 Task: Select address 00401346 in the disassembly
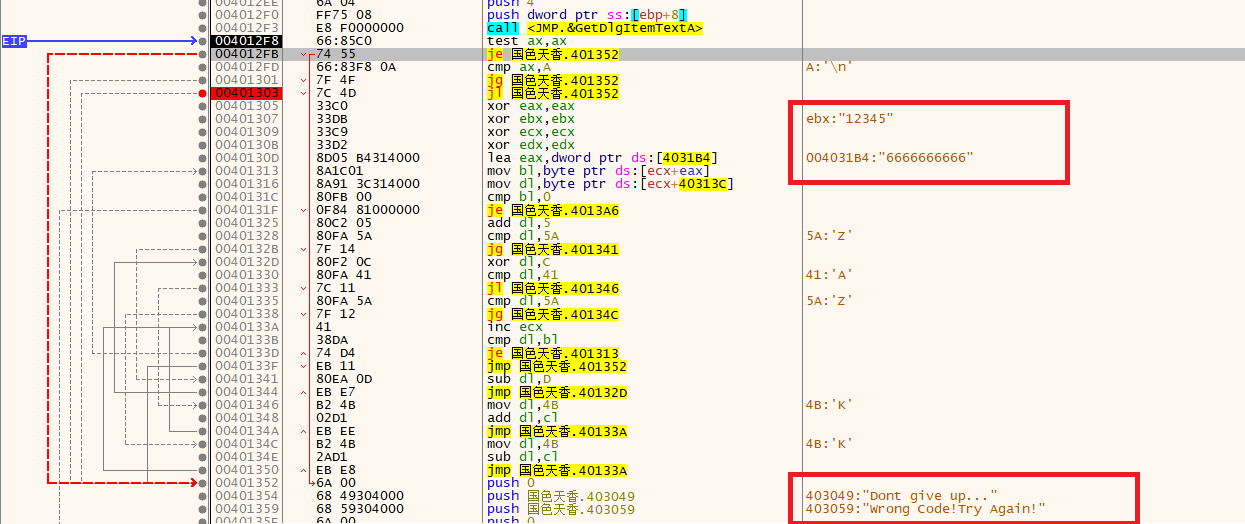coord(247,405)
